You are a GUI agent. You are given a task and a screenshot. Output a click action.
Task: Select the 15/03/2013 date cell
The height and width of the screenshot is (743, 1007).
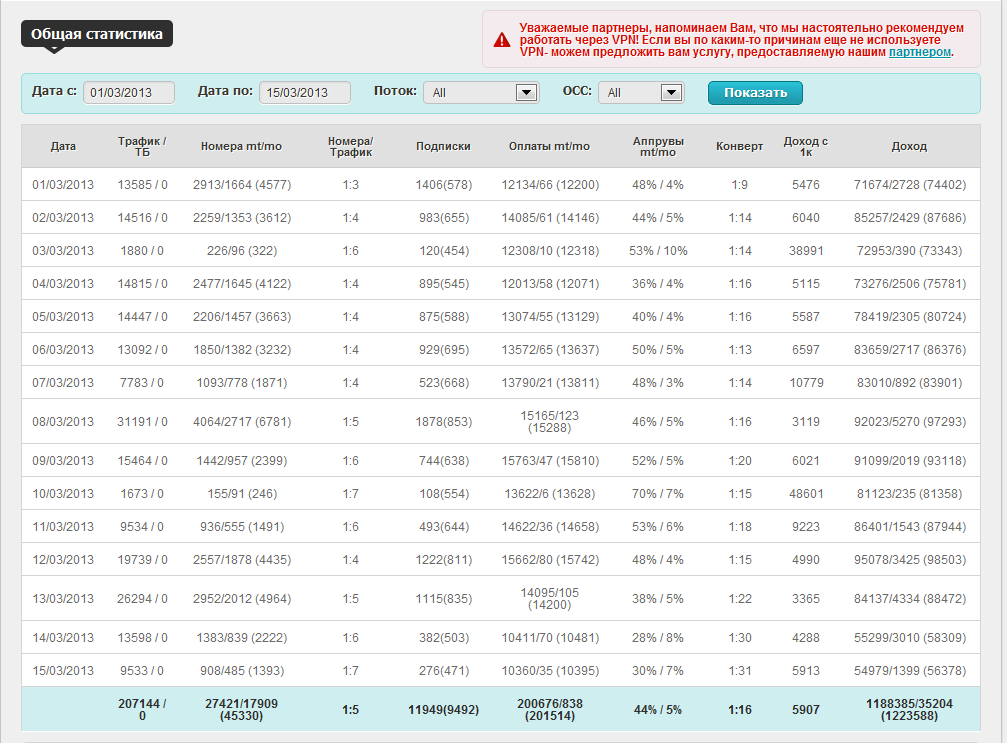[x=63, y=671]
